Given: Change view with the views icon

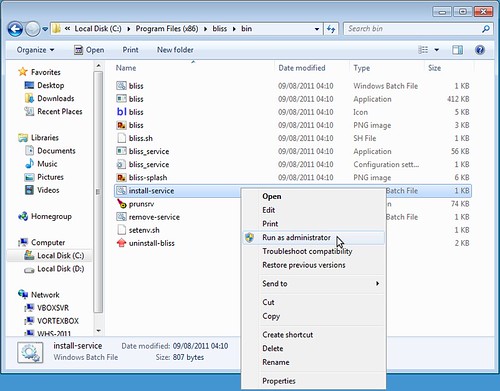Looking at the screenshot, I should (423, 50).
